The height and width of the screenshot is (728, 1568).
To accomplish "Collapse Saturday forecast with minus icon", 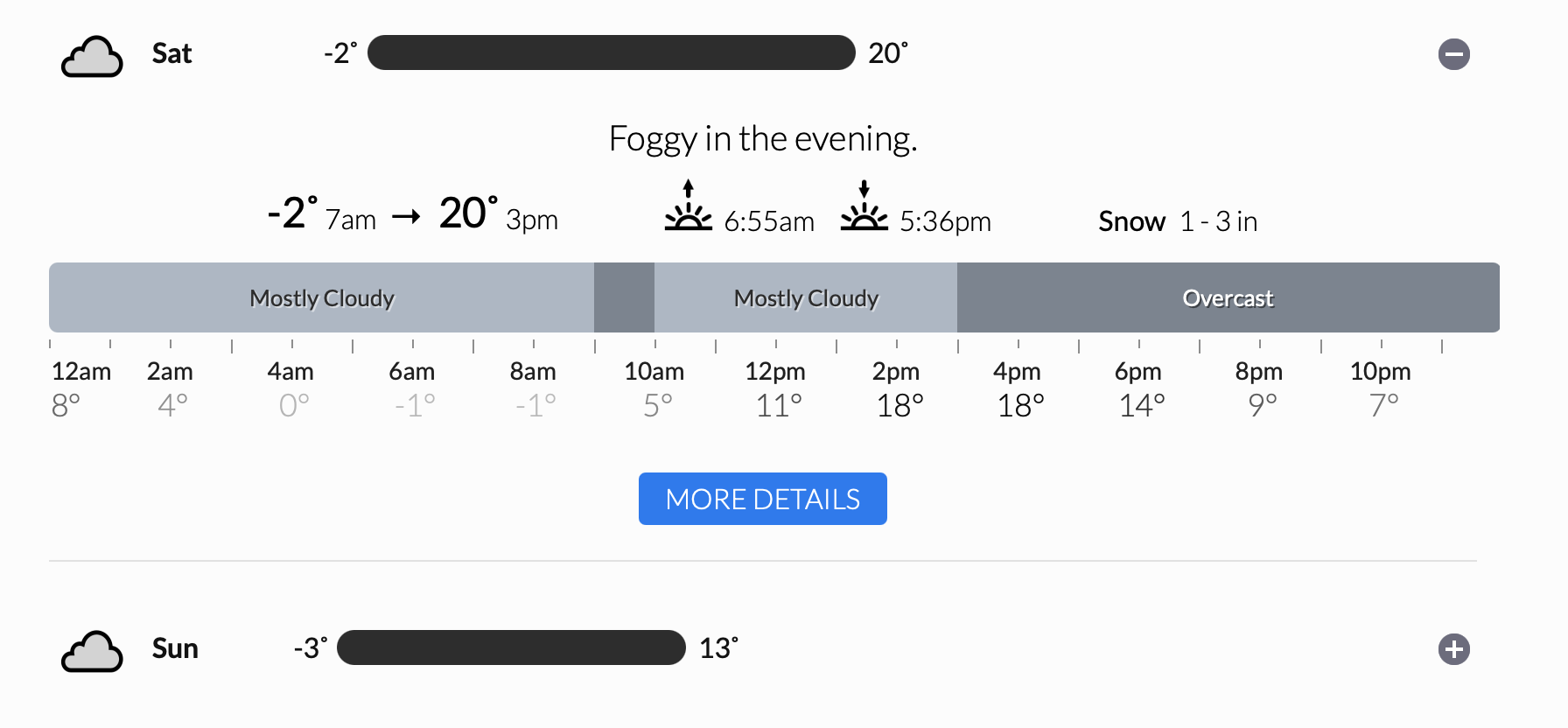I will [x=1453, y=54].
